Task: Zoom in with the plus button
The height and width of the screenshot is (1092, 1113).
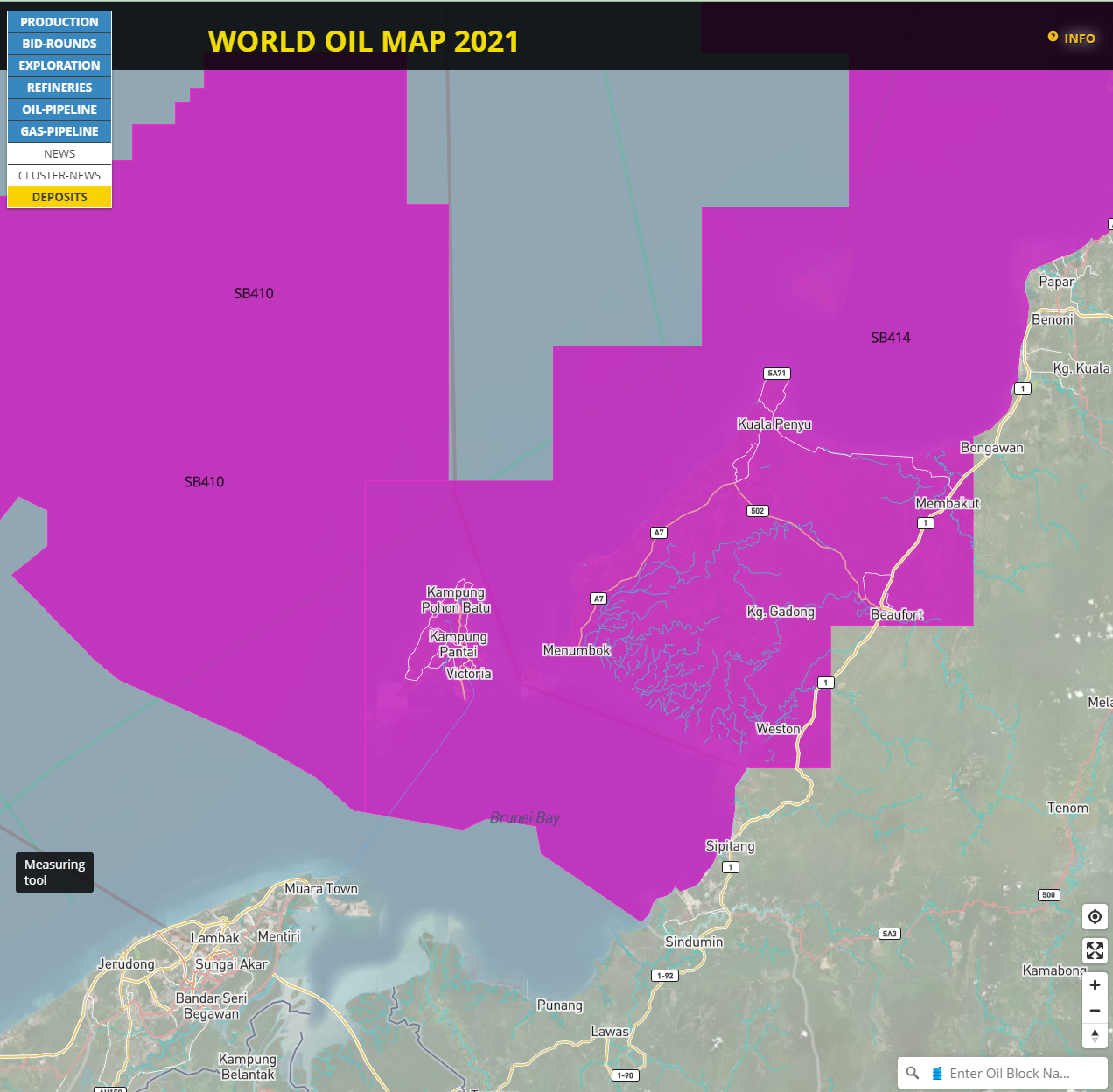Action: (x=1095, y=985)
